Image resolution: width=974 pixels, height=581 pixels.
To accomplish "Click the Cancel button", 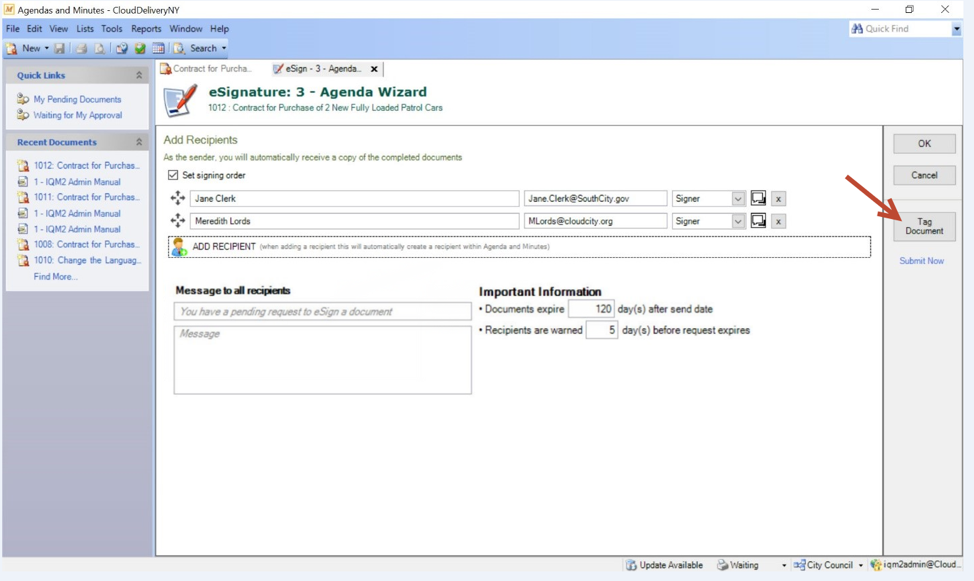I will pos(924,175).
